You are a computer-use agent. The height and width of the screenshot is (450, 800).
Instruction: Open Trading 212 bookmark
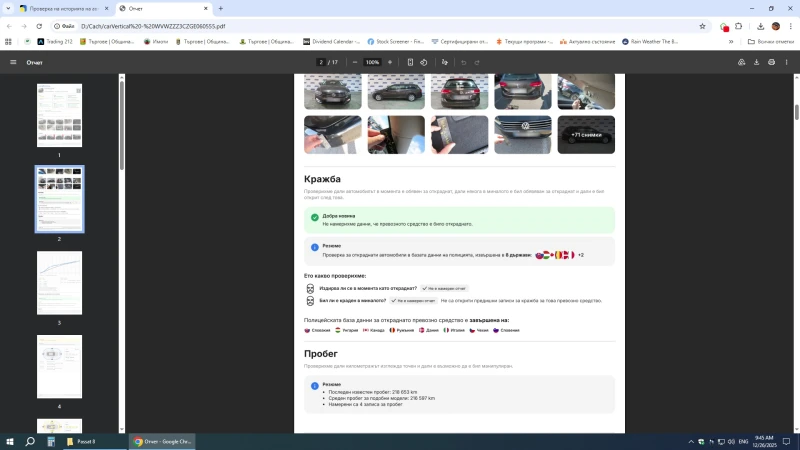point(55,42)
